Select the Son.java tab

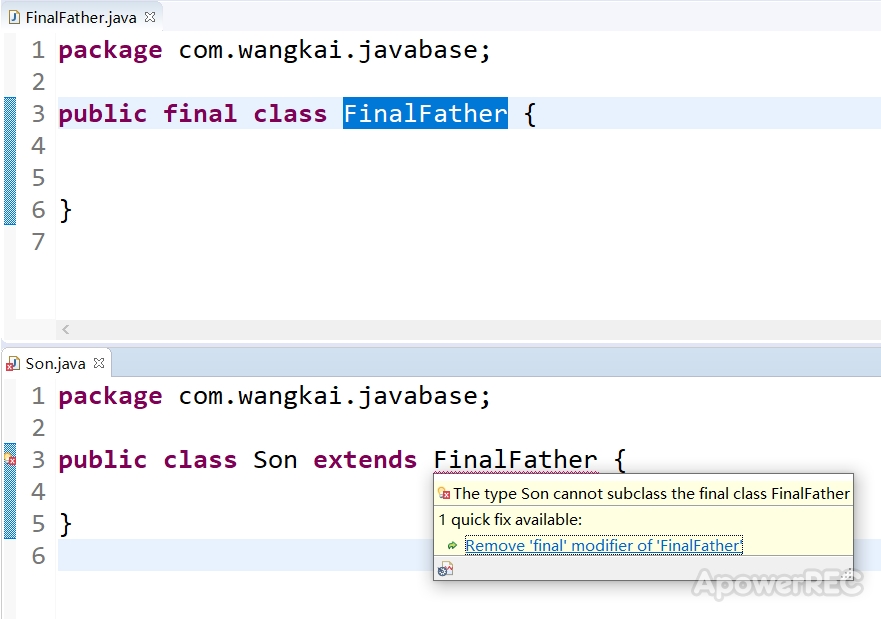55,363
